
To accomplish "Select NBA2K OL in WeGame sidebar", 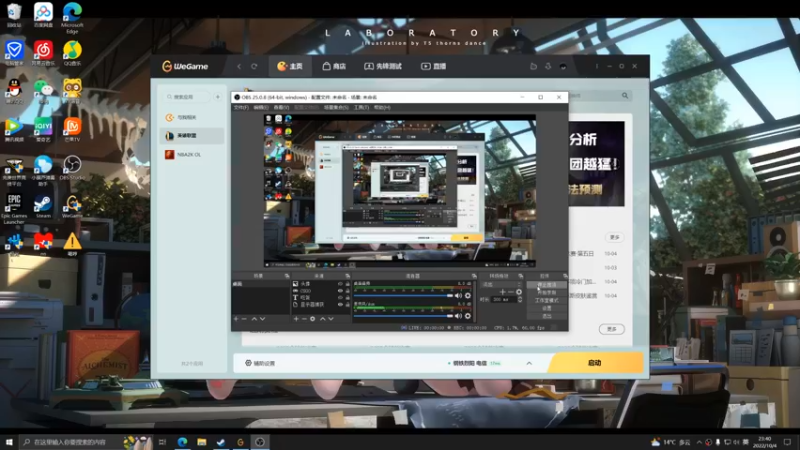I will click(192, 155).
